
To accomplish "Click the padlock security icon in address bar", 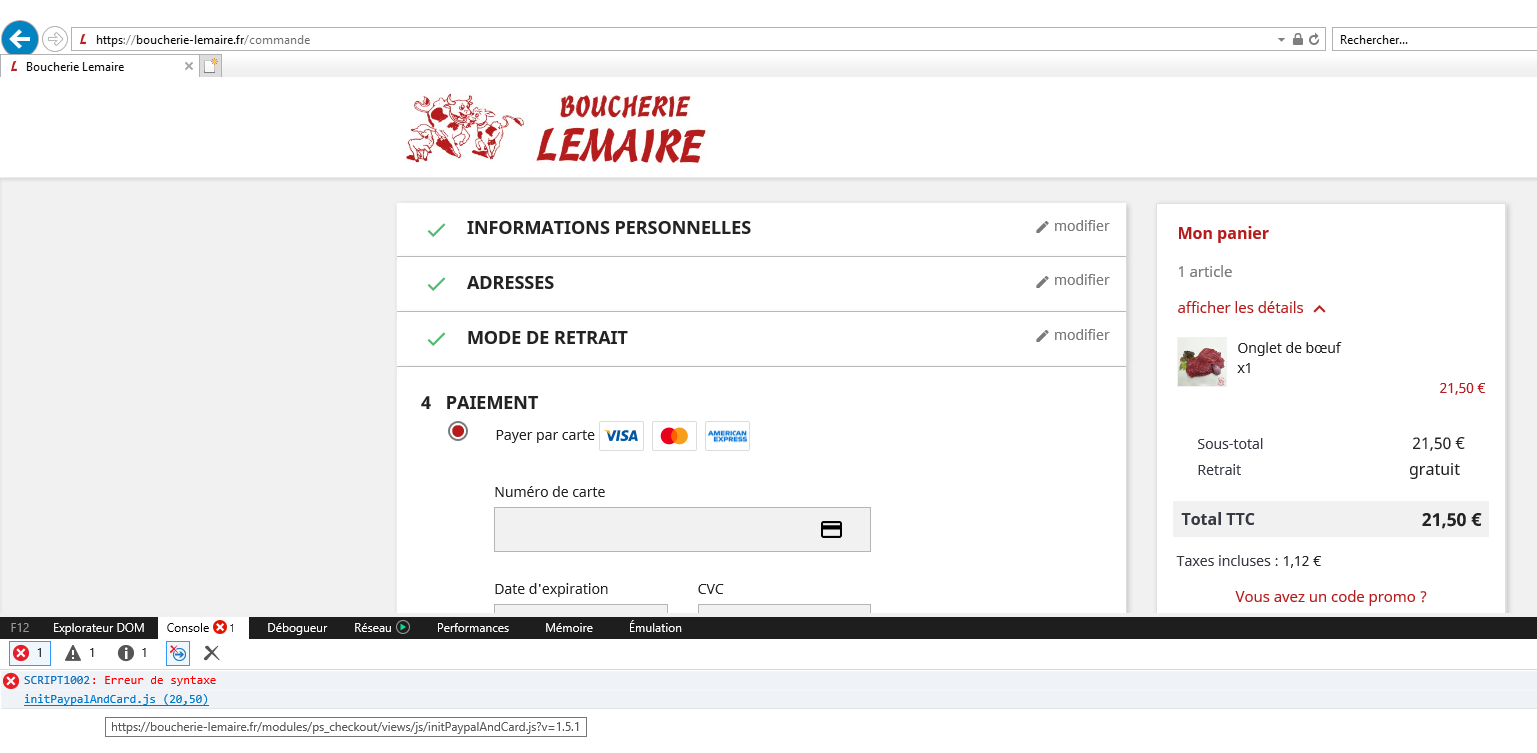I will pyautogui.click(x=1298, y=40).
